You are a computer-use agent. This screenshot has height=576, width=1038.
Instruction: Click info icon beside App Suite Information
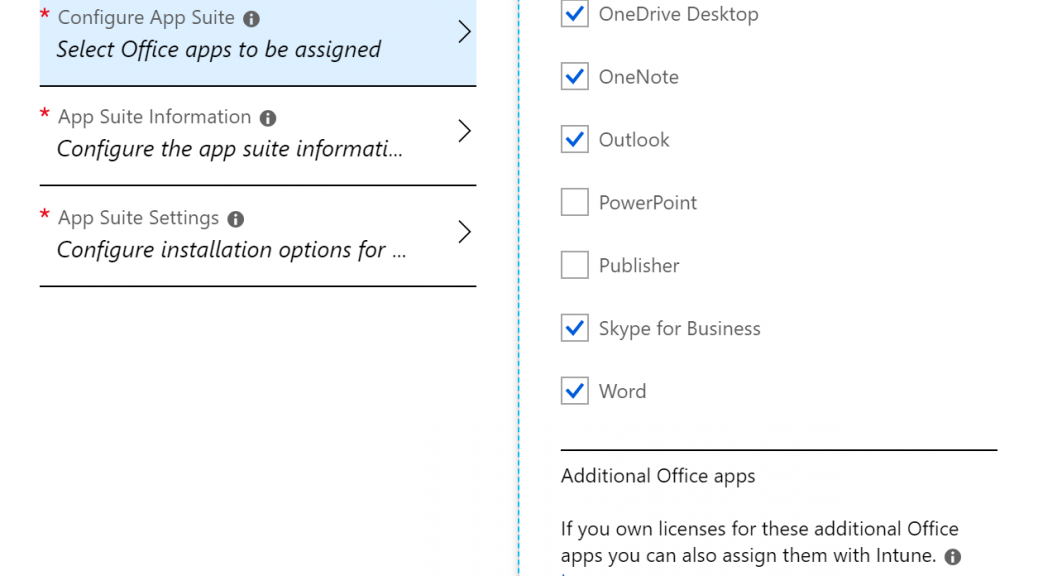tap(267, 118)
